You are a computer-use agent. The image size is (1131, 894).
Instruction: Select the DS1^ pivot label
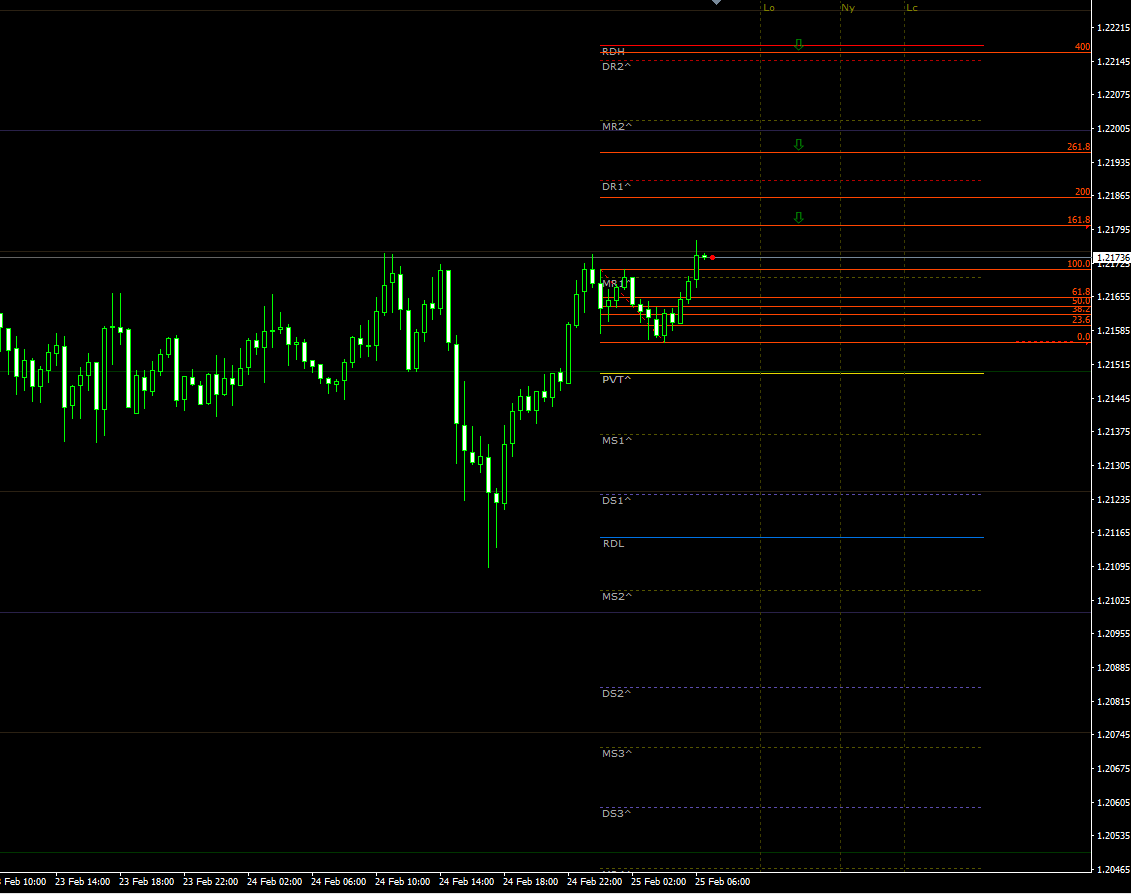tap(617, 500)
